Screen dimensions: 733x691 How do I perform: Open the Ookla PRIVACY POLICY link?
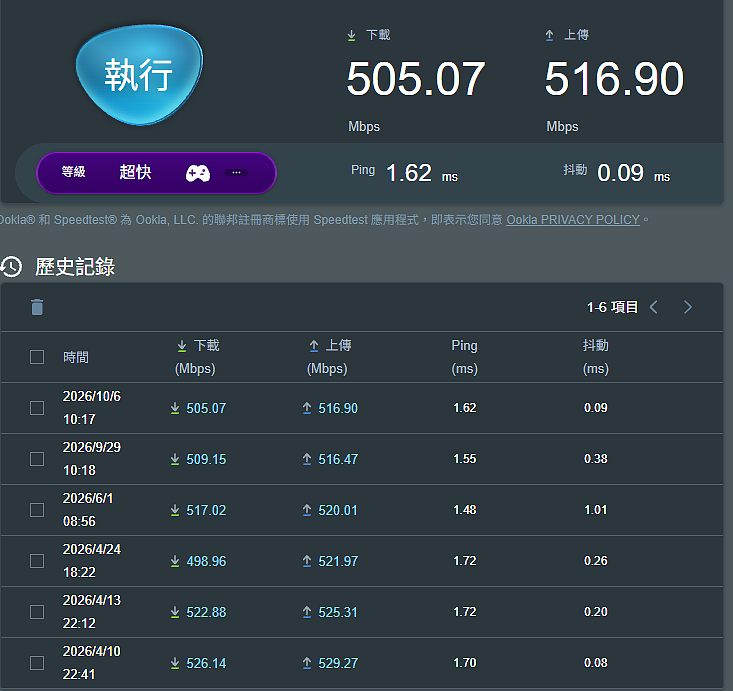pyautogui.click(x=573, y=220)
